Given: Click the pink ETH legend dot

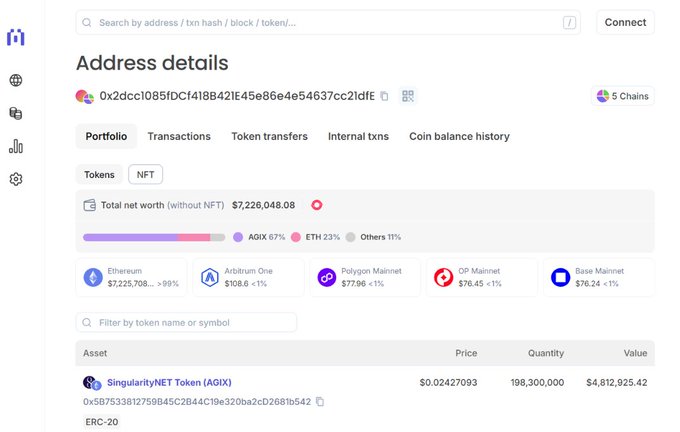Looking at the screenshot, I should (296, 237).
